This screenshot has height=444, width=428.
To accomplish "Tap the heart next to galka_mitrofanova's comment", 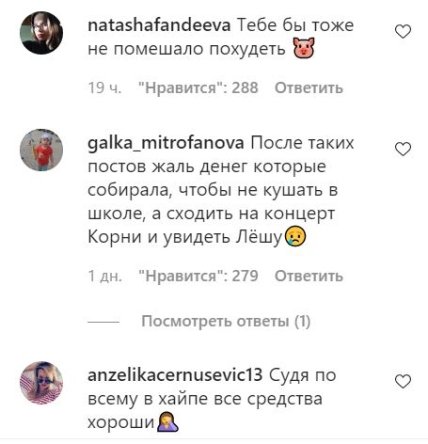I will (403, 149).
